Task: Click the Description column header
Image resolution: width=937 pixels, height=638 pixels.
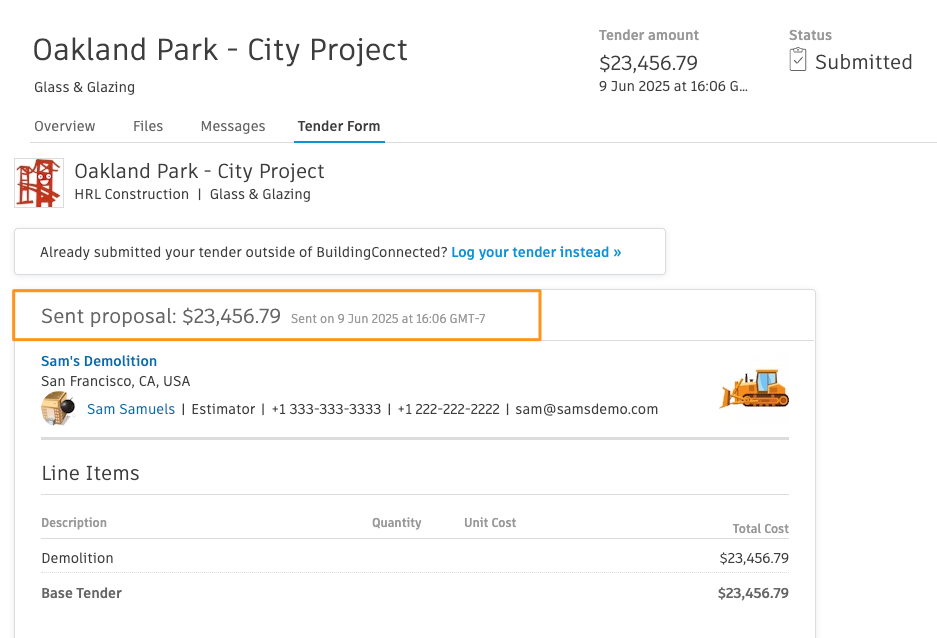Action: (74, 523)
